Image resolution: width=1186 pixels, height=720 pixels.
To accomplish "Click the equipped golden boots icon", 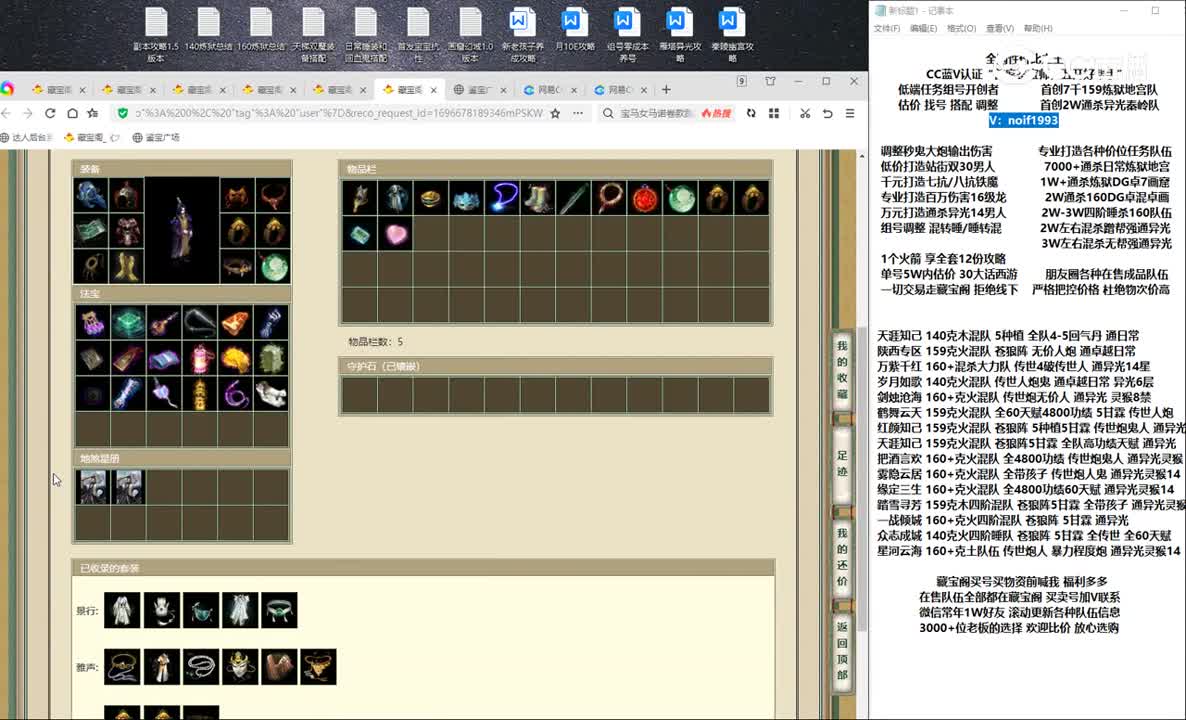I will coord(126,267).
